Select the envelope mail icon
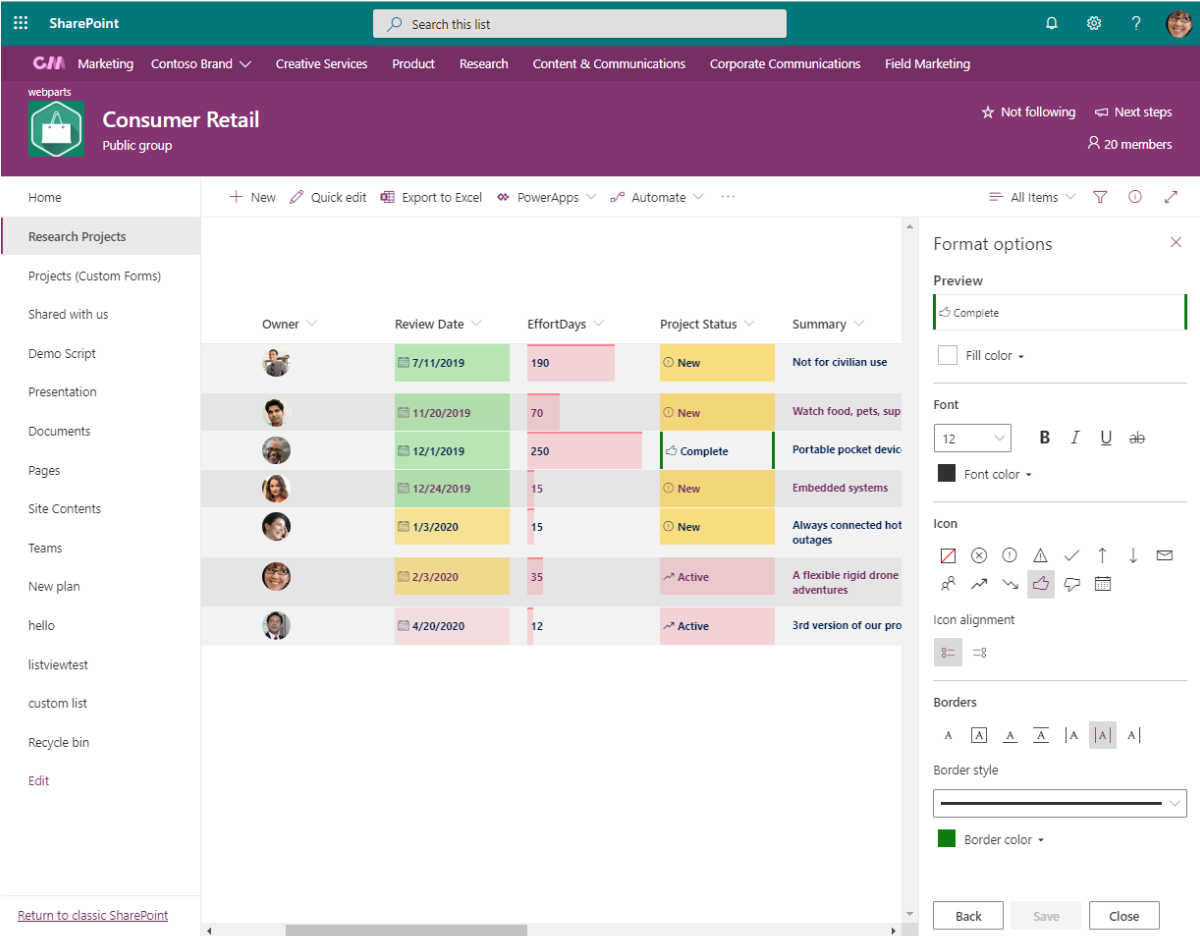The width and height of the screenshot is (1200, 936). coord(1164,555)
